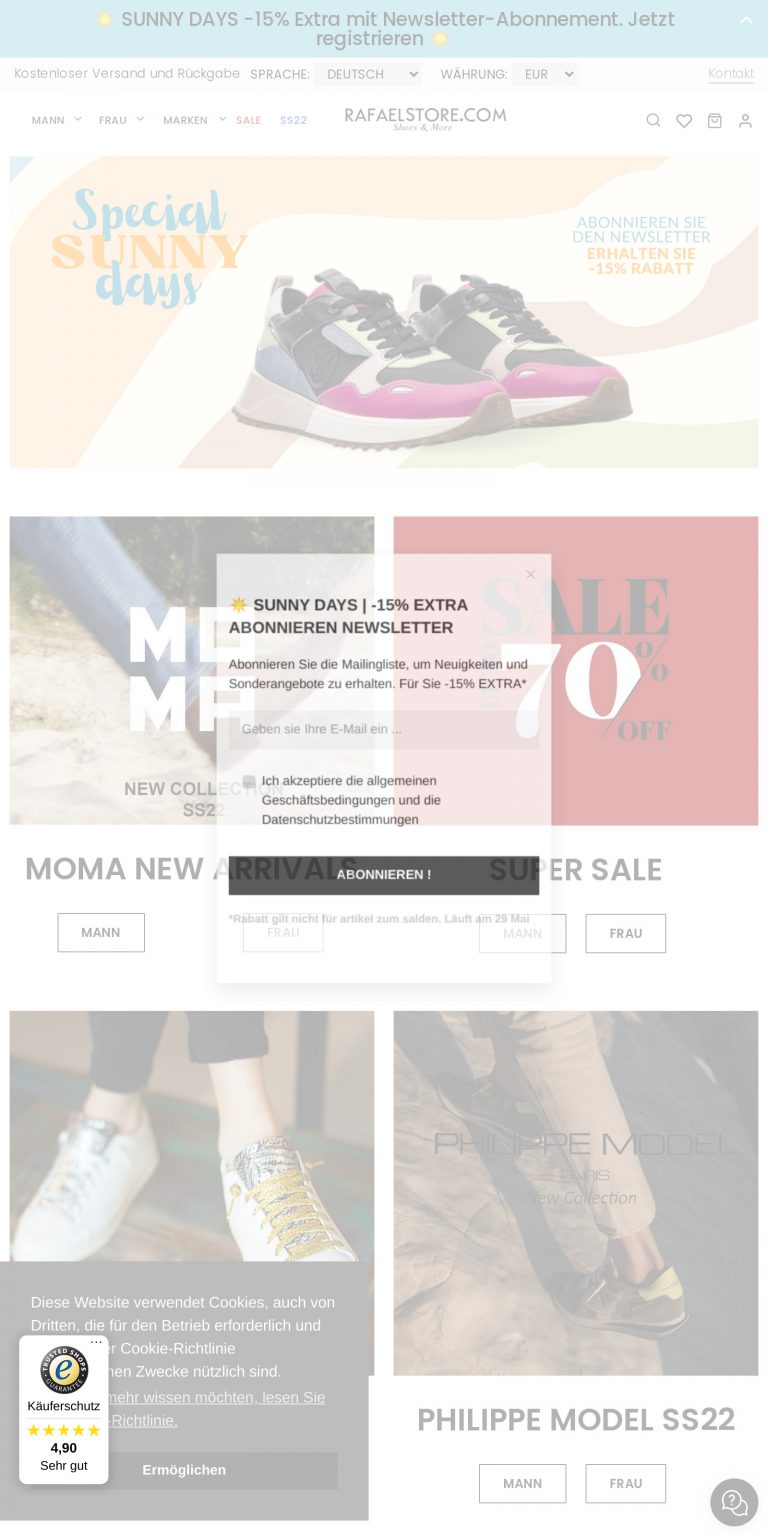Expand the Sprache Deutsch dropdown

[x=367, y=74]
